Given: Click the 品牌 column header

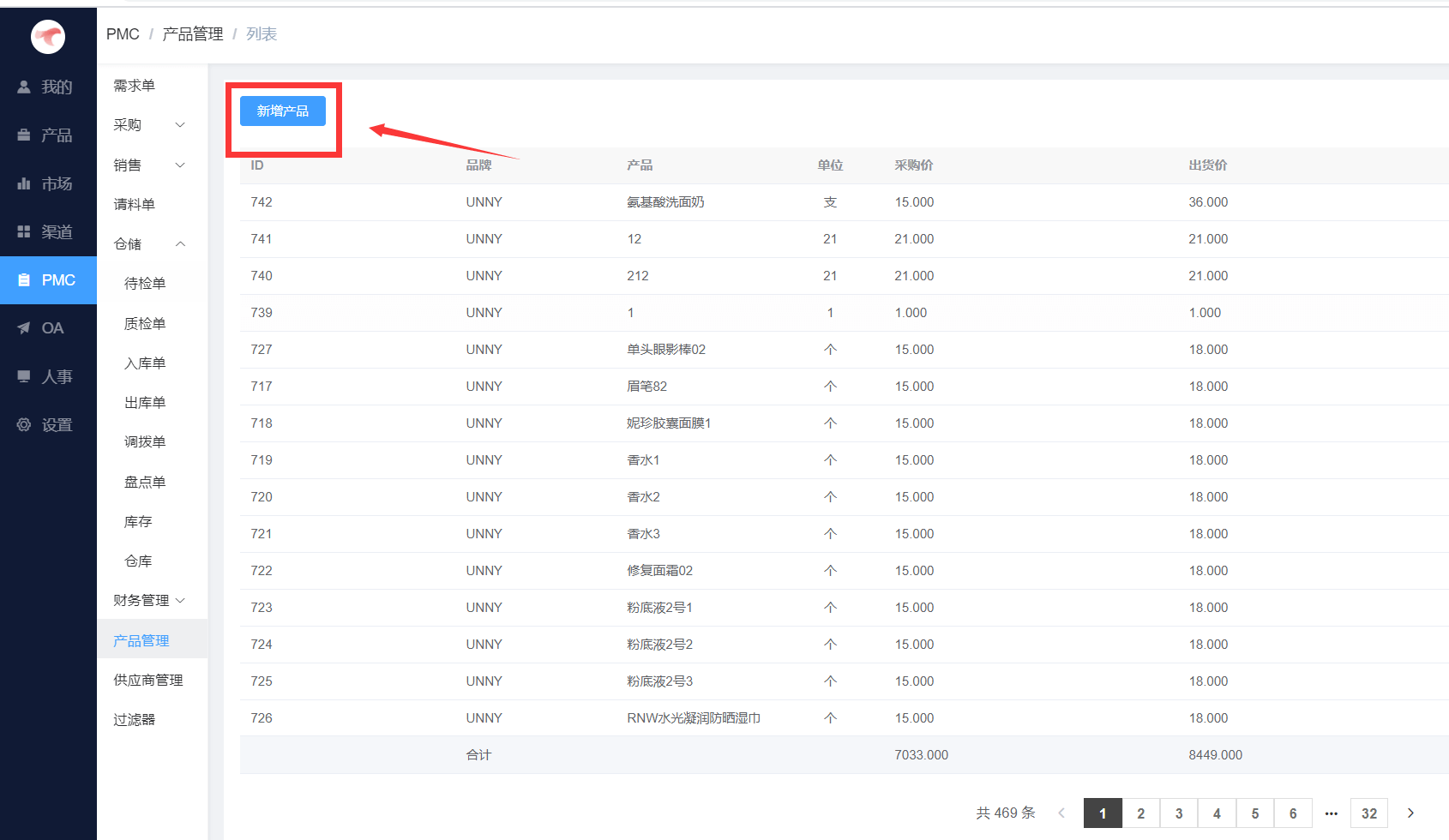Looking at the screenshot, I should [x=478, y=165].
